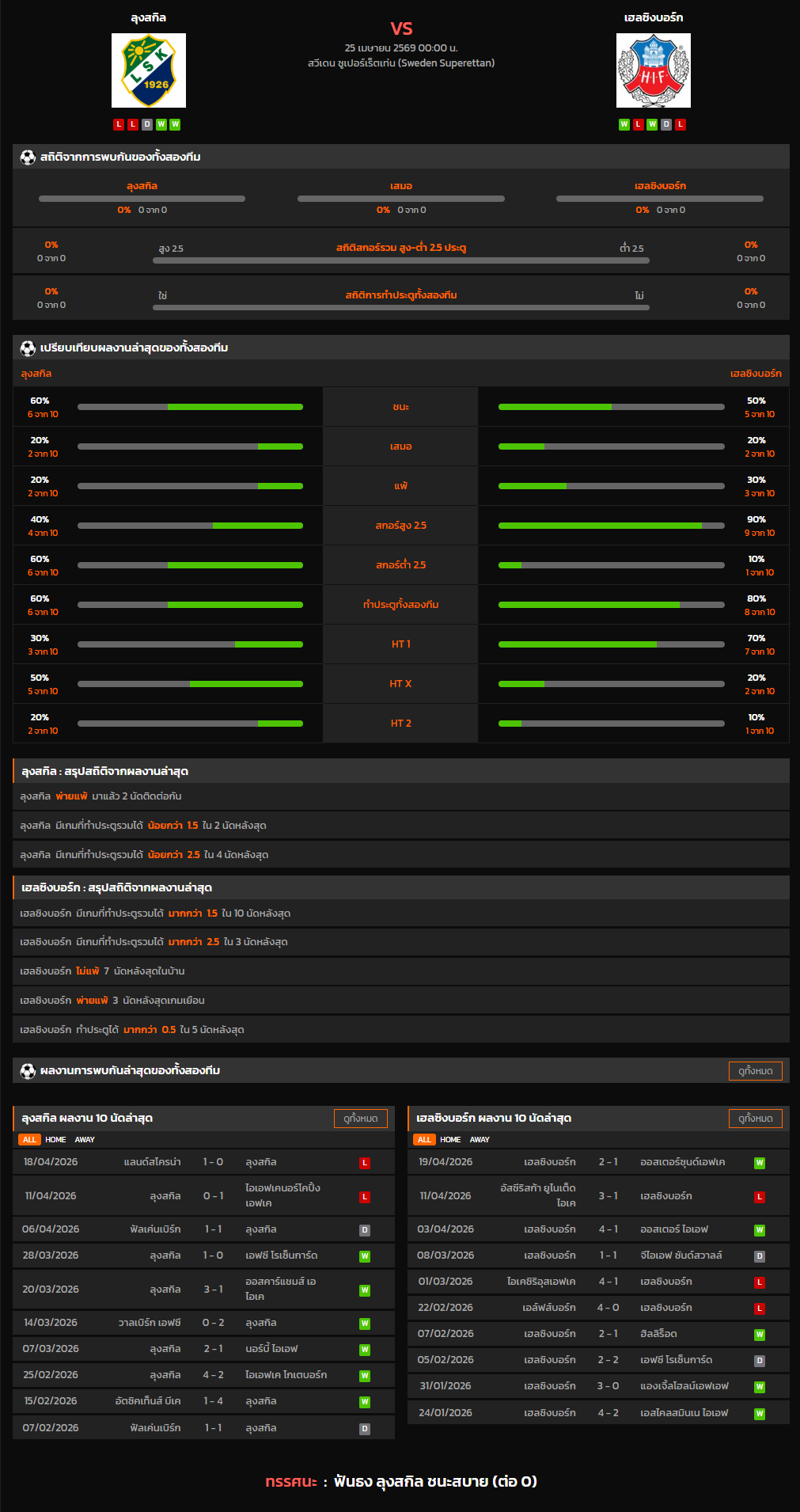Switch to AWAY filter for Ljungskile matches
Screen dimensions: 800x1512
tap(85, 1140)
